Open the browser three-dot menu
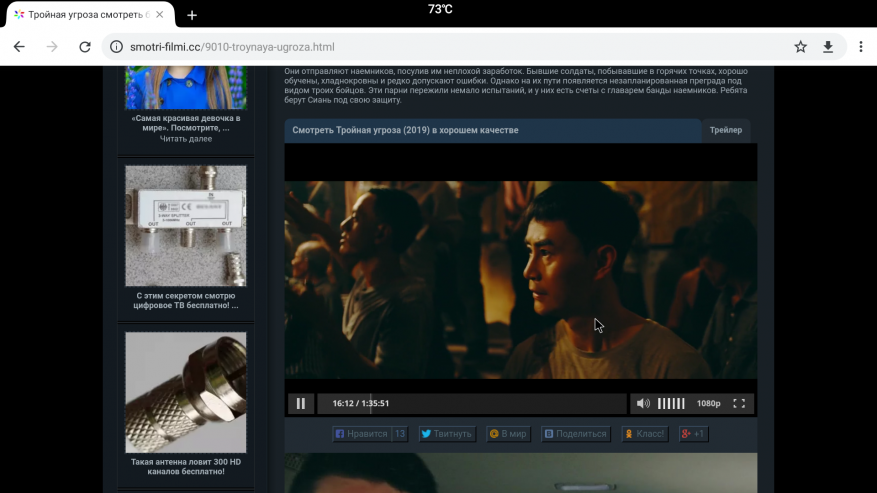 [x=861, y=47]
